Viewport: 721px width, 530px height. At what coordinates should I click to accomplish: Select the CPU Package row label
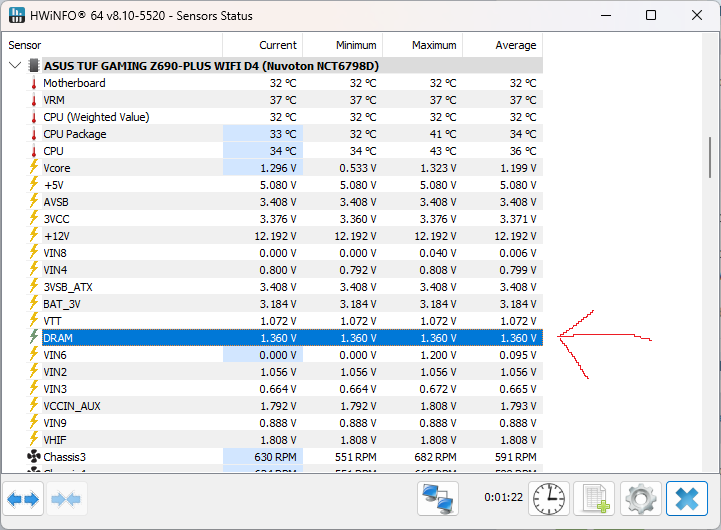click(x=75, y=134)
